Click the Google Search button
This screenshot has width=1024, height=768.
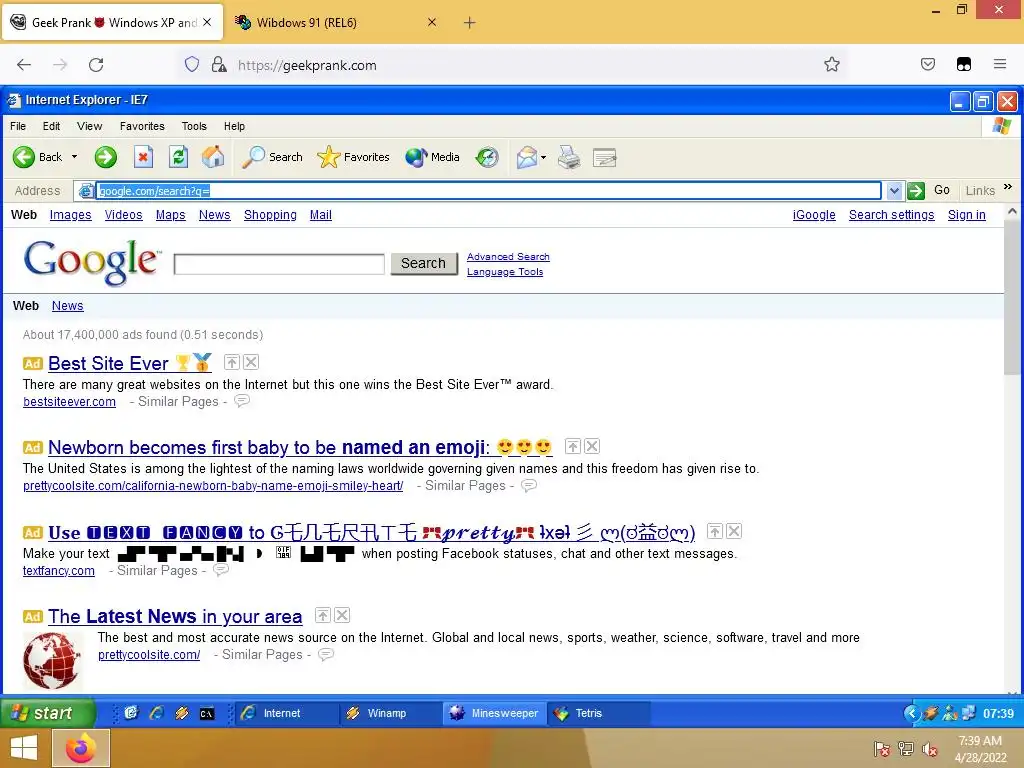(424, 263)
